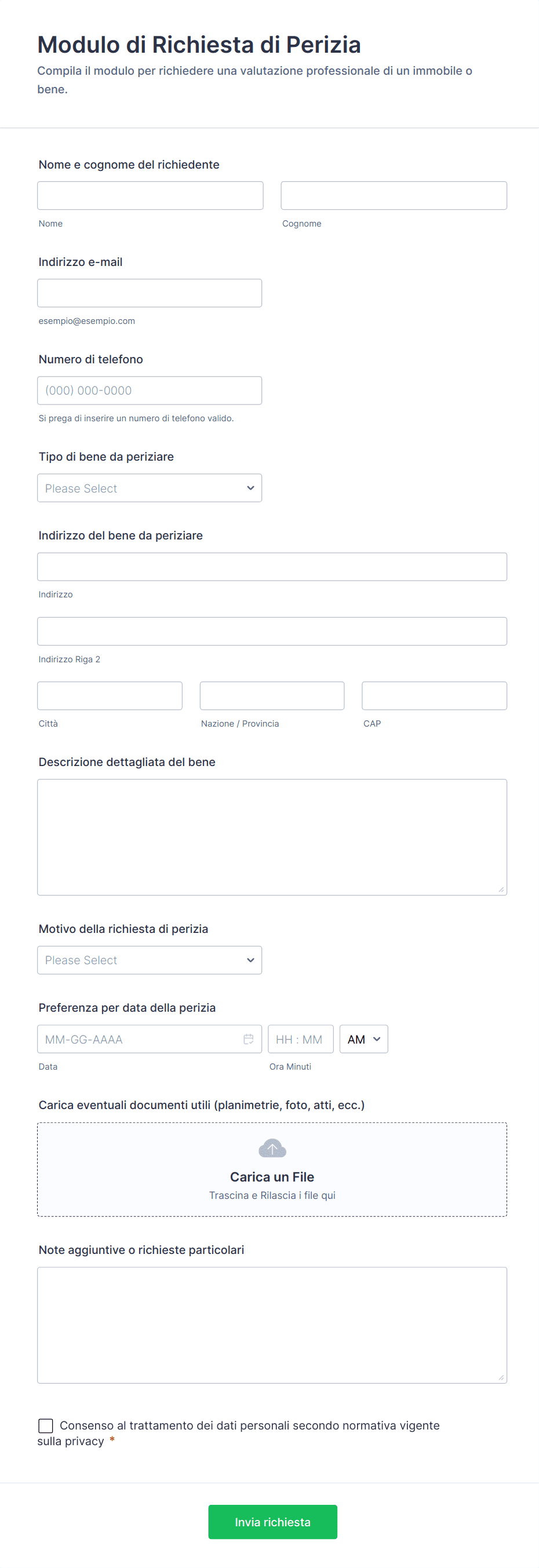
Task: Click the CAP postal code field
Action: 434,696
